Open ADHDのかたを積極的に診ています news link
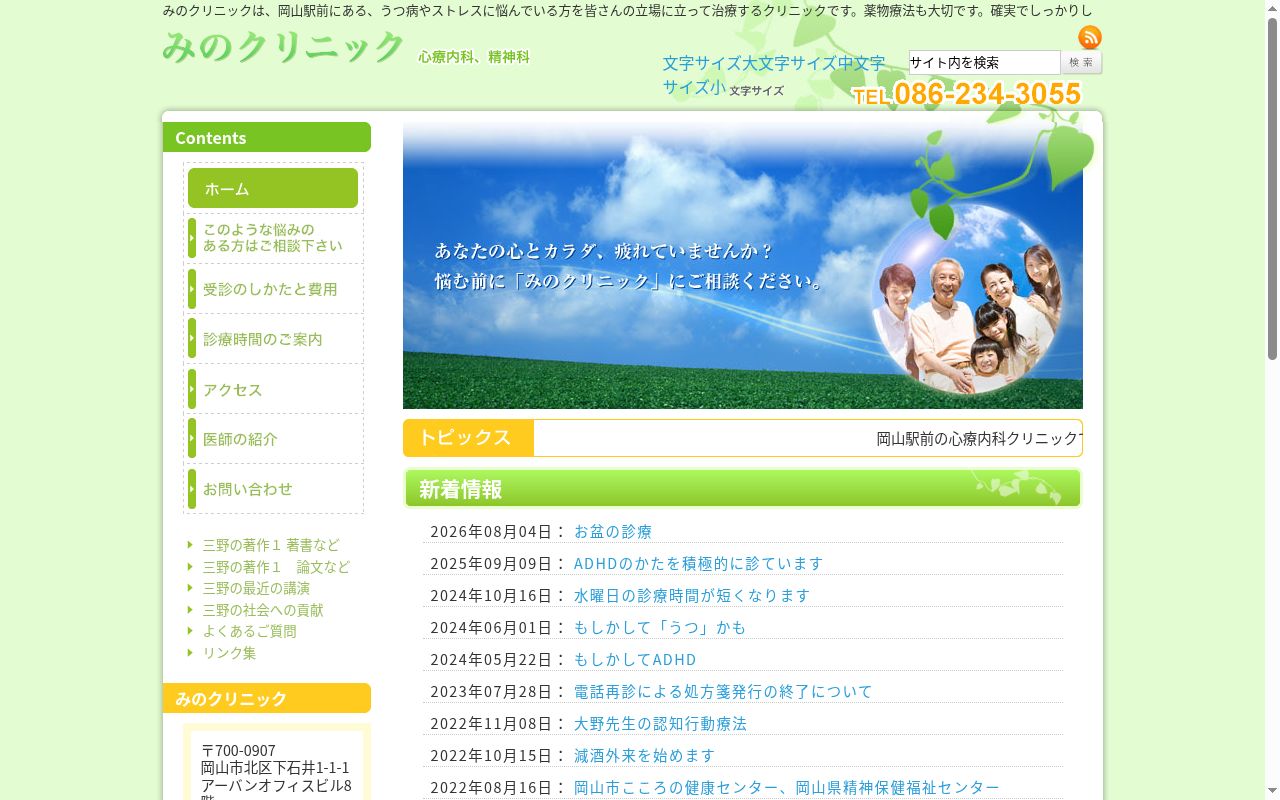Image resolution: width=1280 pixels, height=800 pixels. click(698, 563)
